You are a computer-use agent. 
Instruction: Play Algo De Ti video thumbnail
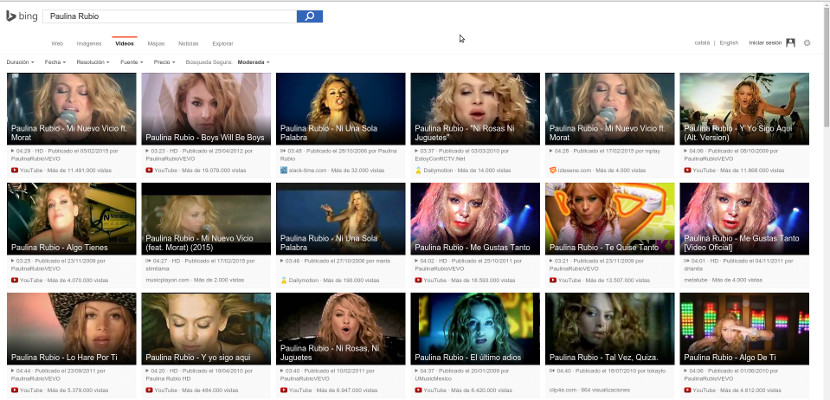(x=744, y=329)
